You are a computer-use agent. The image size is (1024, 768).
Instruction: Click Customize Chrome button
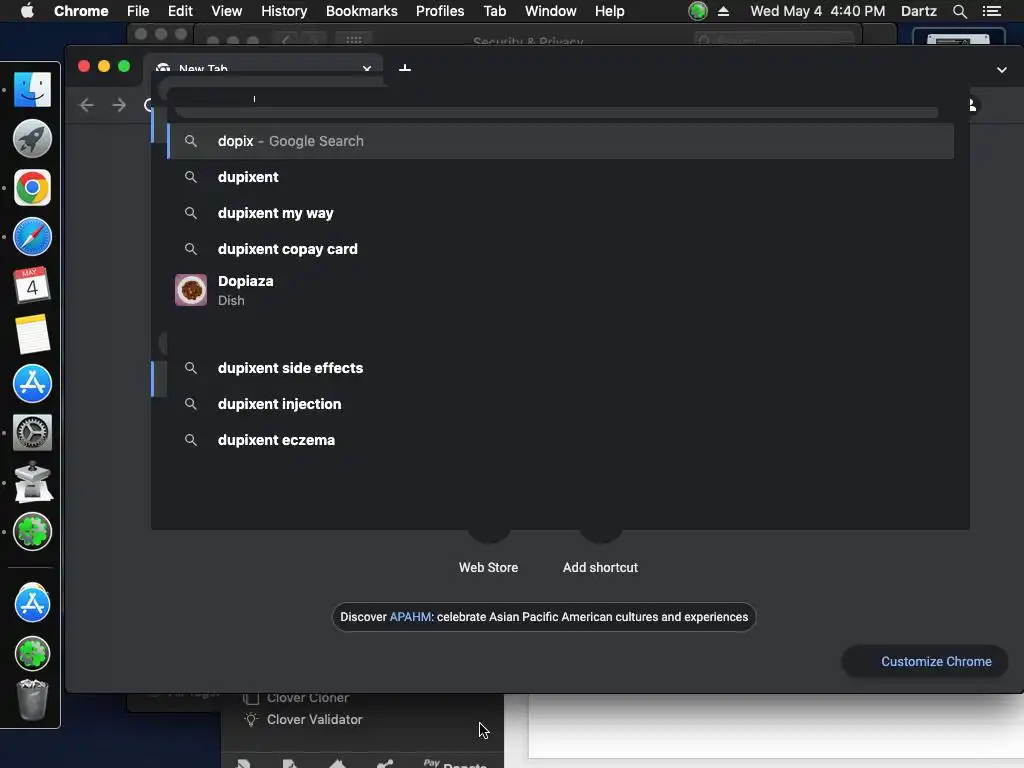(925, 662)
